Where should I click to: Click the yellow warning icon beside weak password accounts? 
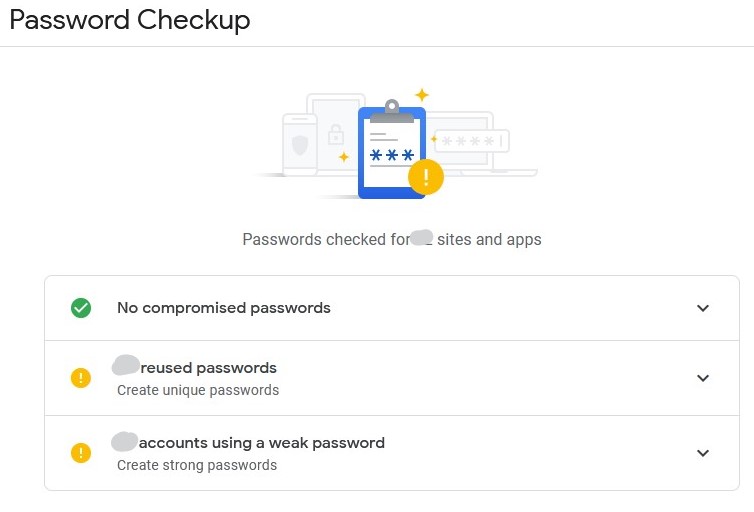pyautogui.click(x=81, y=453)
